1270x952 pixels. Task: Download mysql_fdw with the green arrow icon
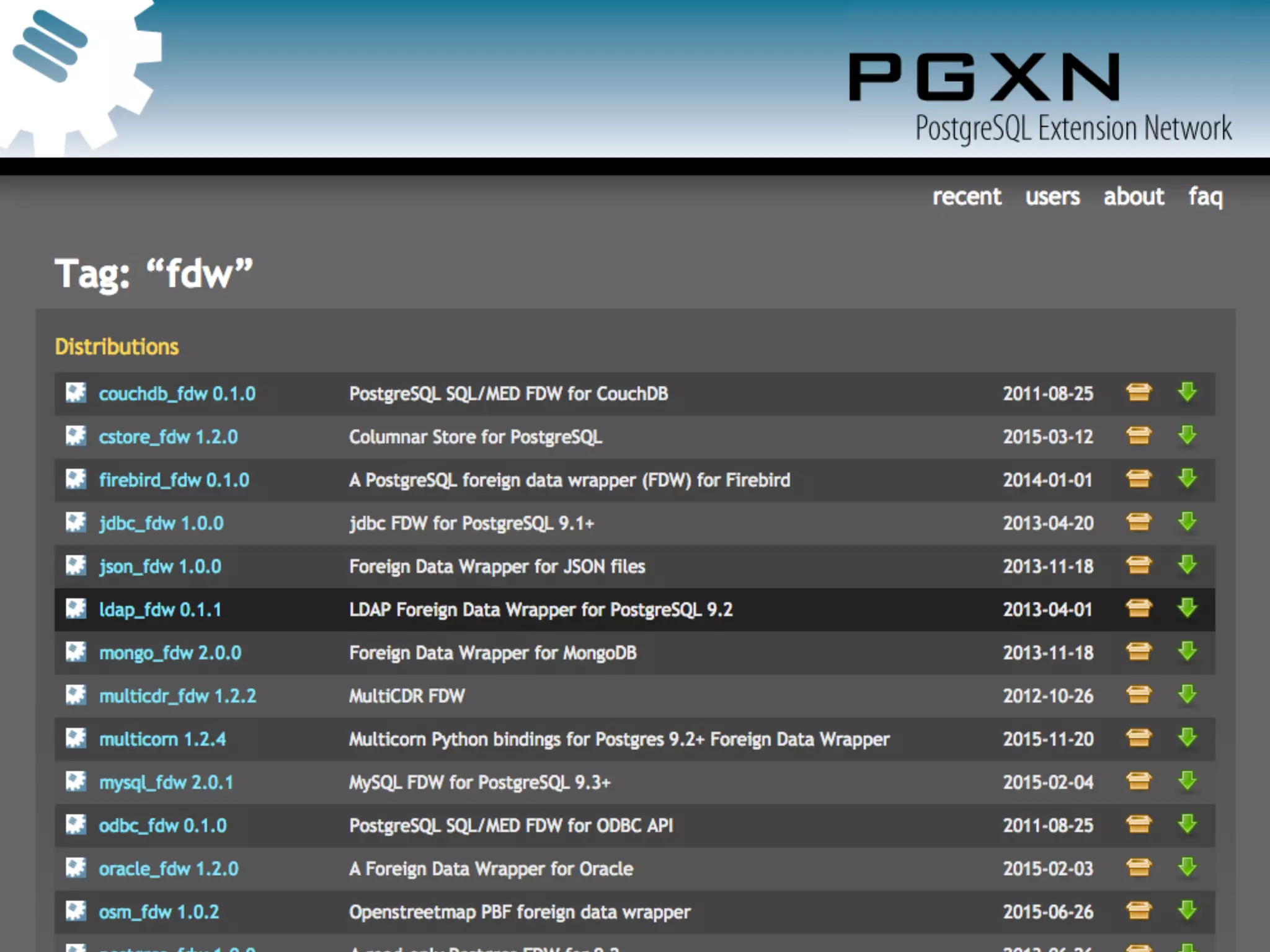click(1187, 781)
